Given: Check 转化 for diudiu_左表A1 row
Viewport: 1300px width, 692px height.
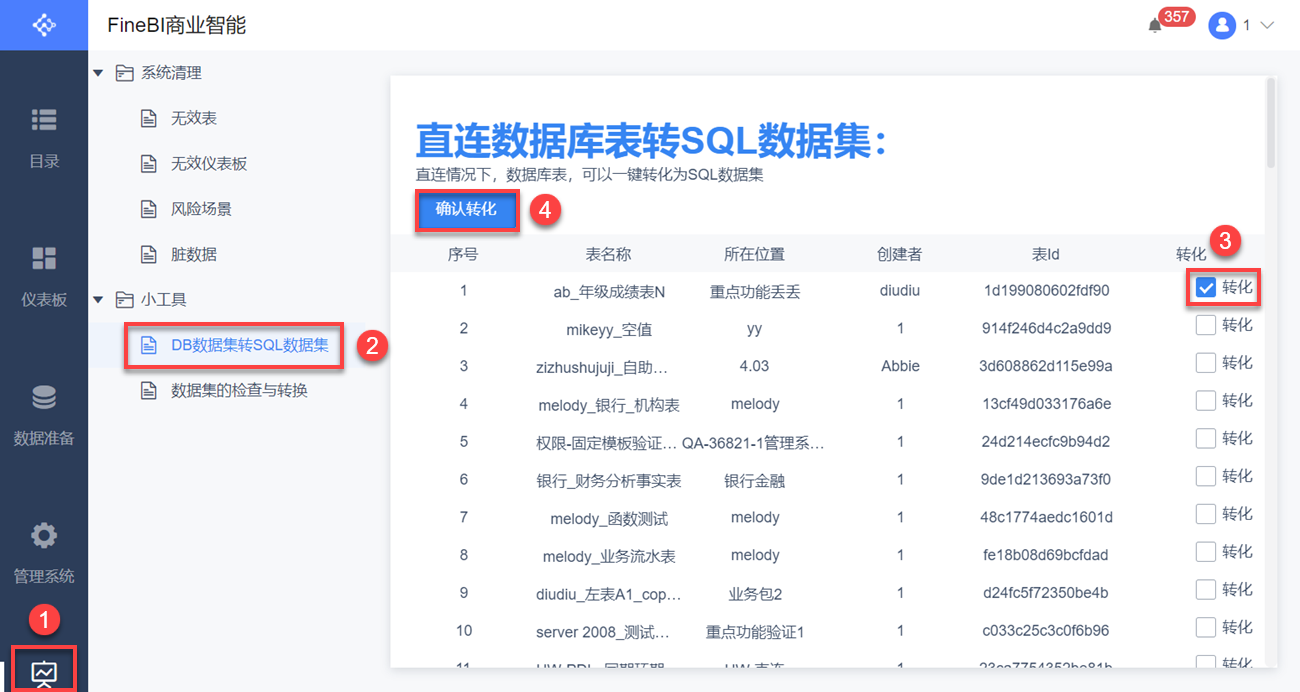Looking at the screenshot, I should [1206, 589].
